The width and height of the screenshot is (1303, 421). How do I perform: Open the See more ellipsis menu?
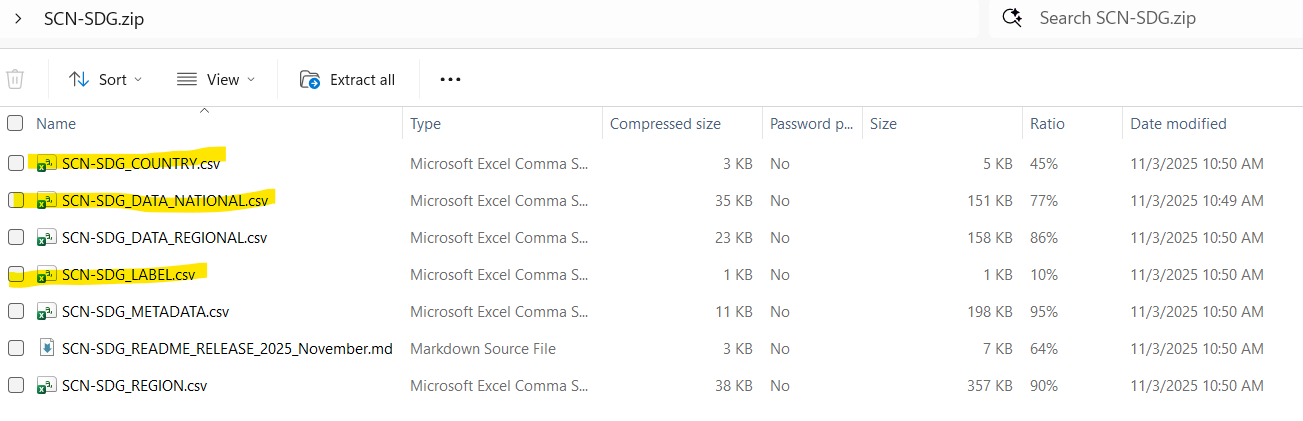(x=450, y=80)
